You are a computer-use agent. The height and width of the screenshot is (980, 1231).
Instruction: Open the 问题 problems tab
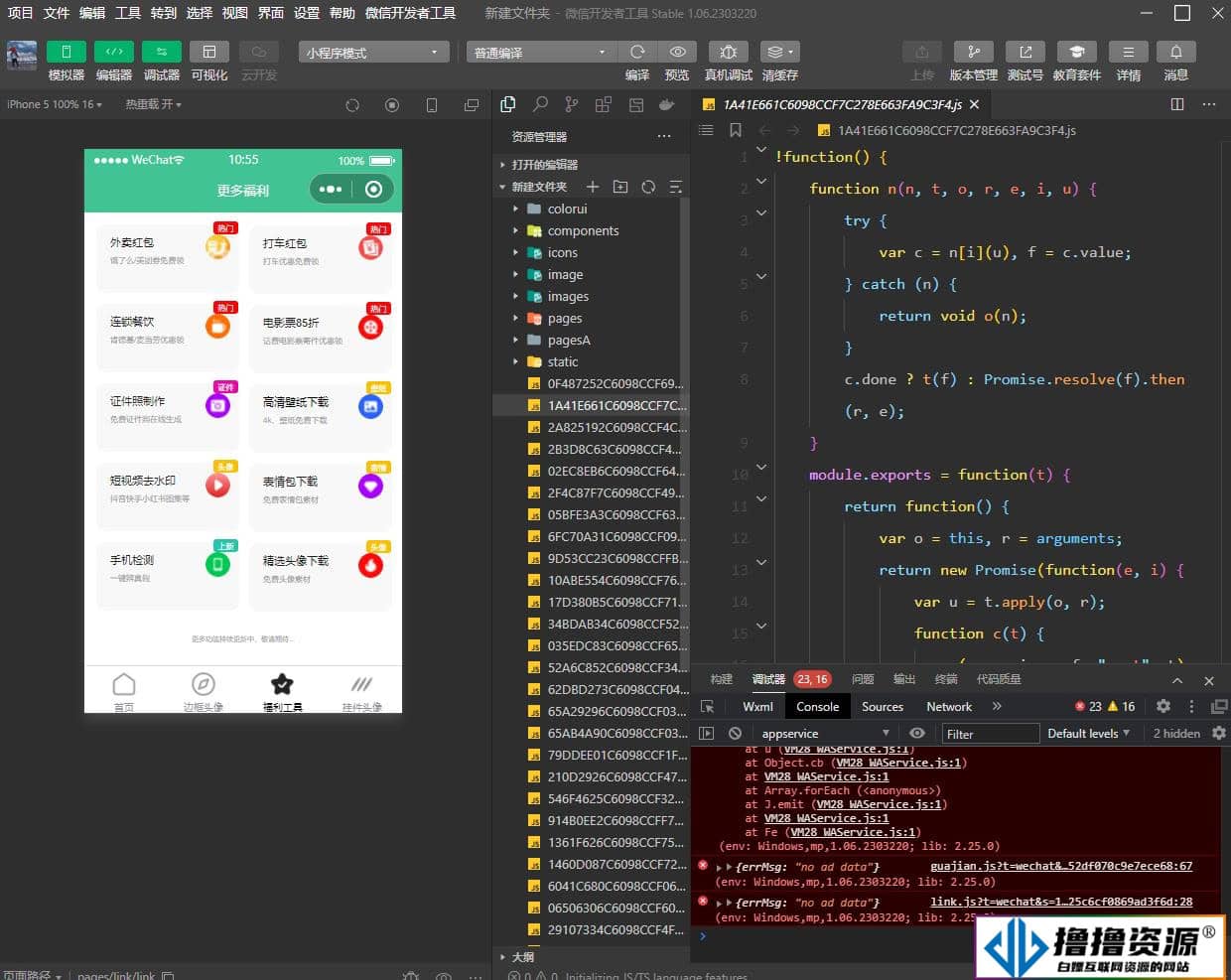863,679
